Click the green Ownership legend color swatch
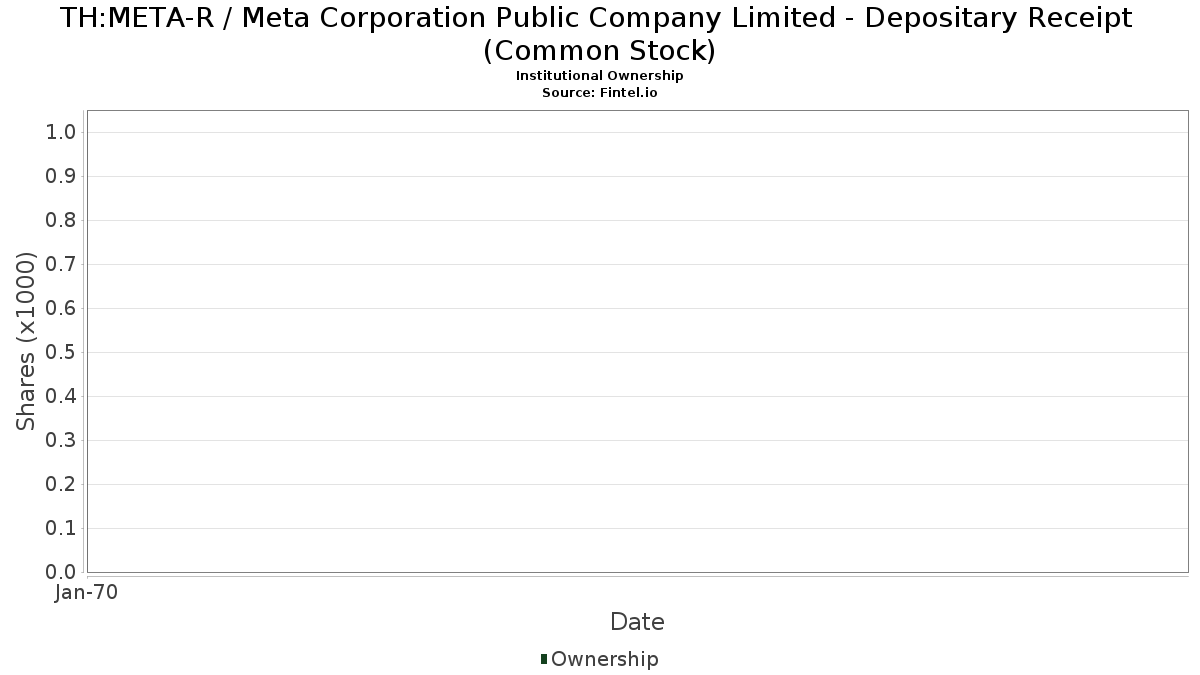The width and height of the screenshot is (1200, 675). (544, 659)
